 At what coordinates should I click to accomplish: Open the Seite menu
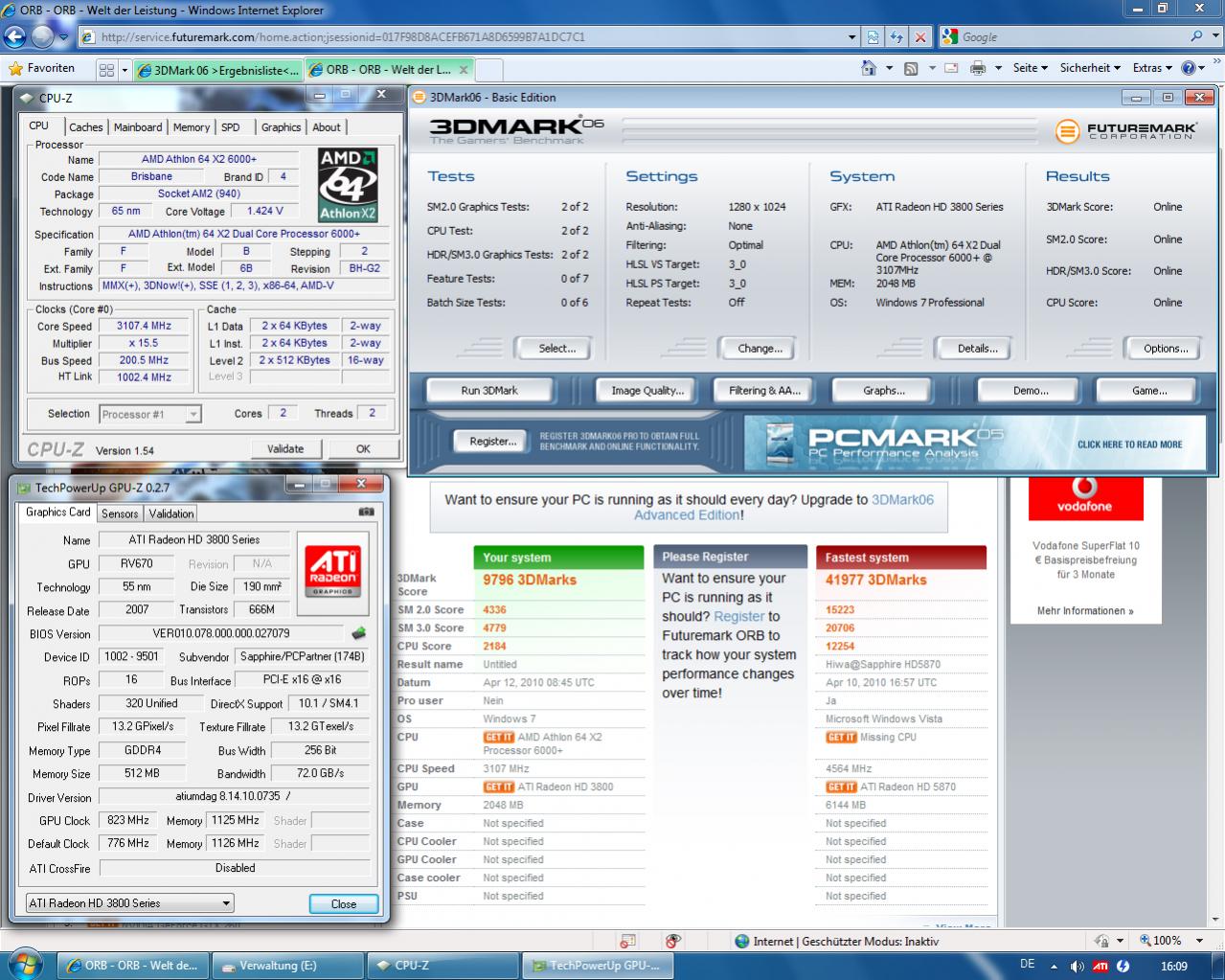(x=1031, y=68)
